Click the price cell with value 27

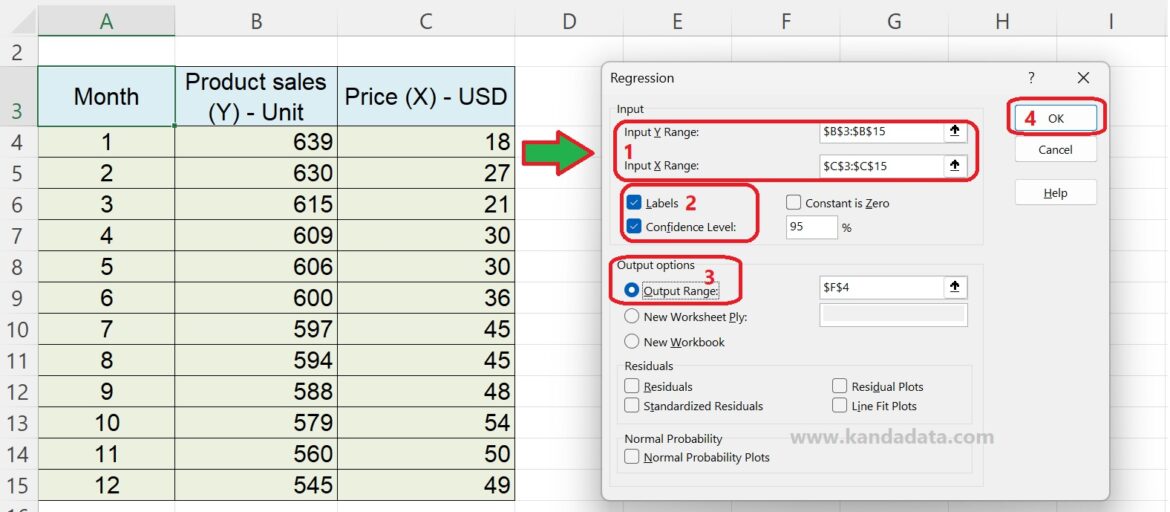pos(425,173)
